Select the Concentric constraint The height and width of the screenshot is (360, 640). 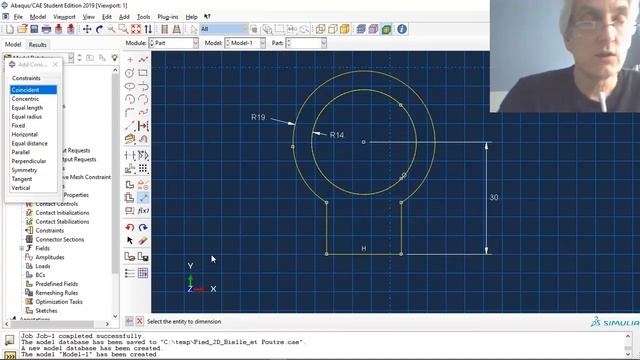point(33,99)
